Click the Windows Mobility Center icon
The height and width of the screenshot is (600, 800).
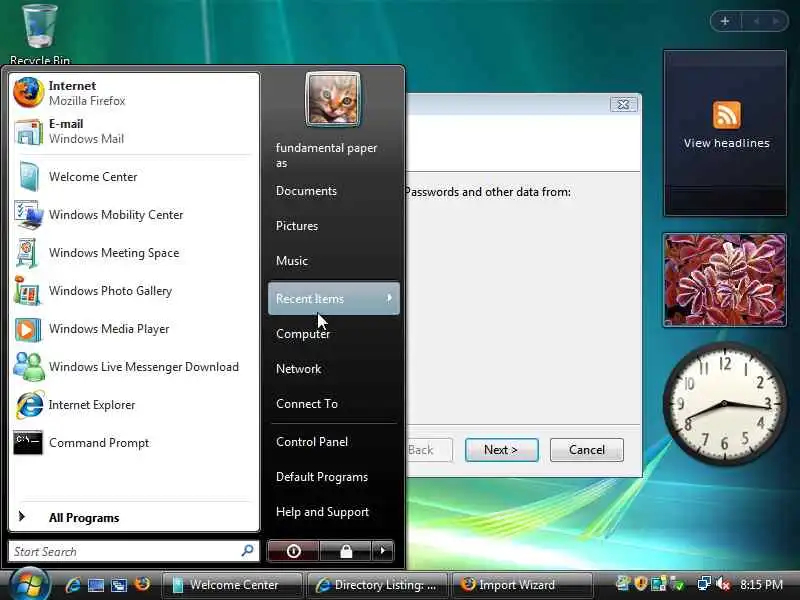pyautogui.click(x=29, y=215)
